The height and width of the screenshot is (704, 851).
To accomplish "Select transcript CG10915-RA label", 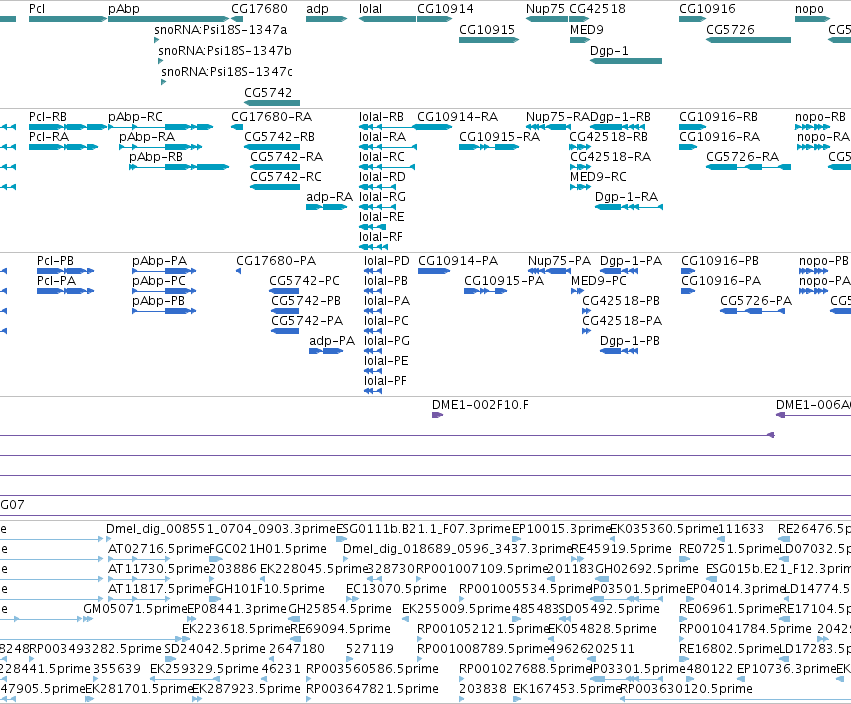I will (x=499, y=137).
